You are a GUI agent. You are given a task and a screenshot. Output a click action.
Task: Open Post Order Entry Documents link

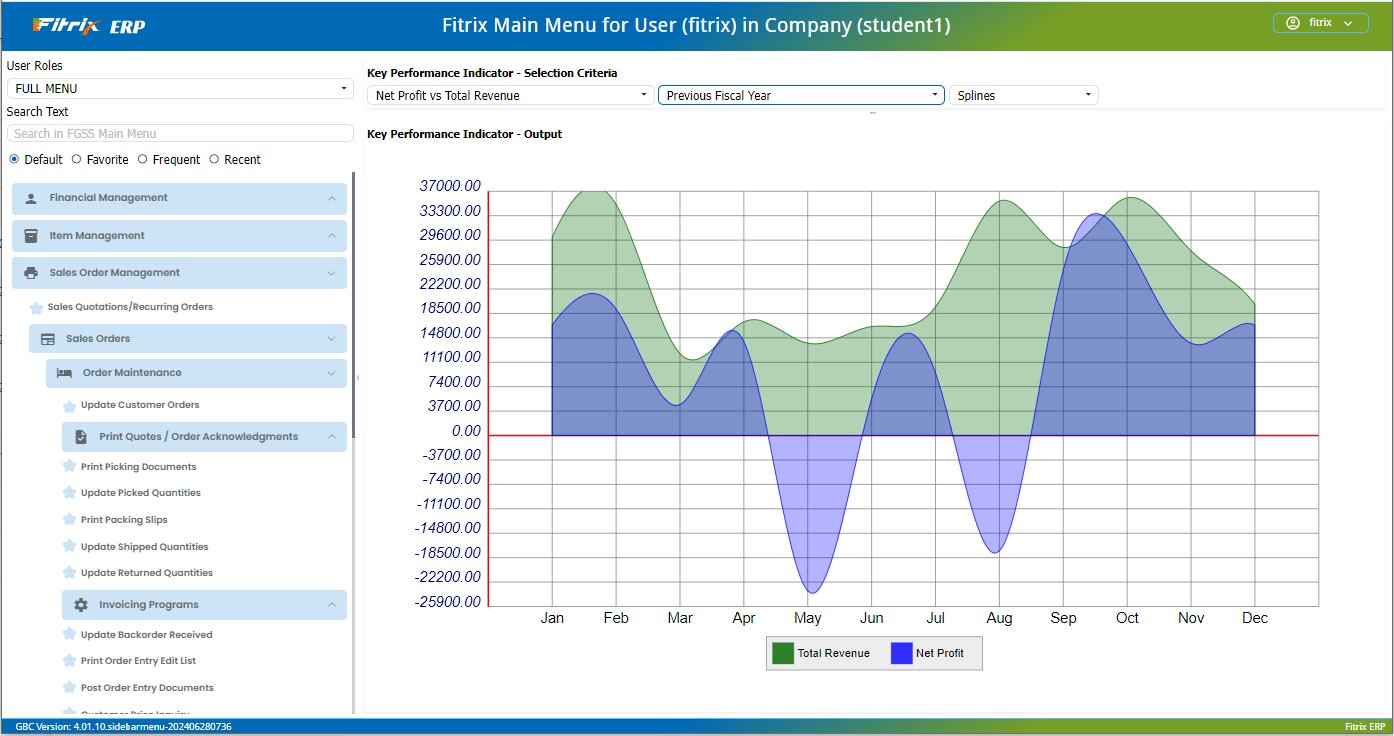pyautogui.click(x=147, y=688)
